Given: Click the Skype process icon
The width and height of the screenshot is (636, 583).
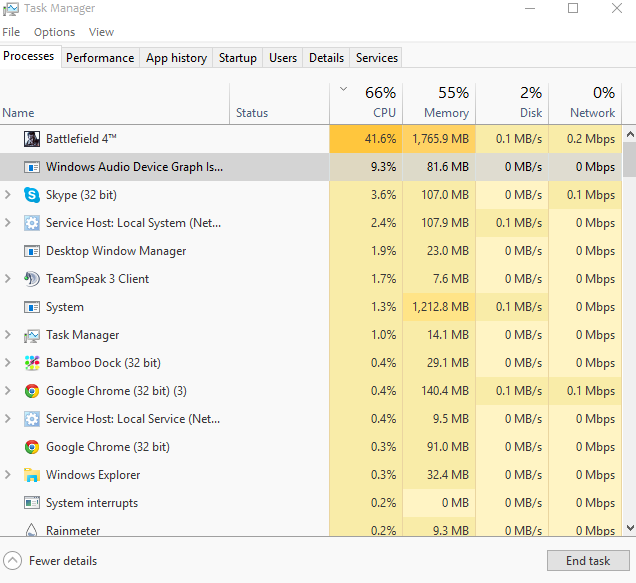Looking at the screenshot, I should coord(32,195).
